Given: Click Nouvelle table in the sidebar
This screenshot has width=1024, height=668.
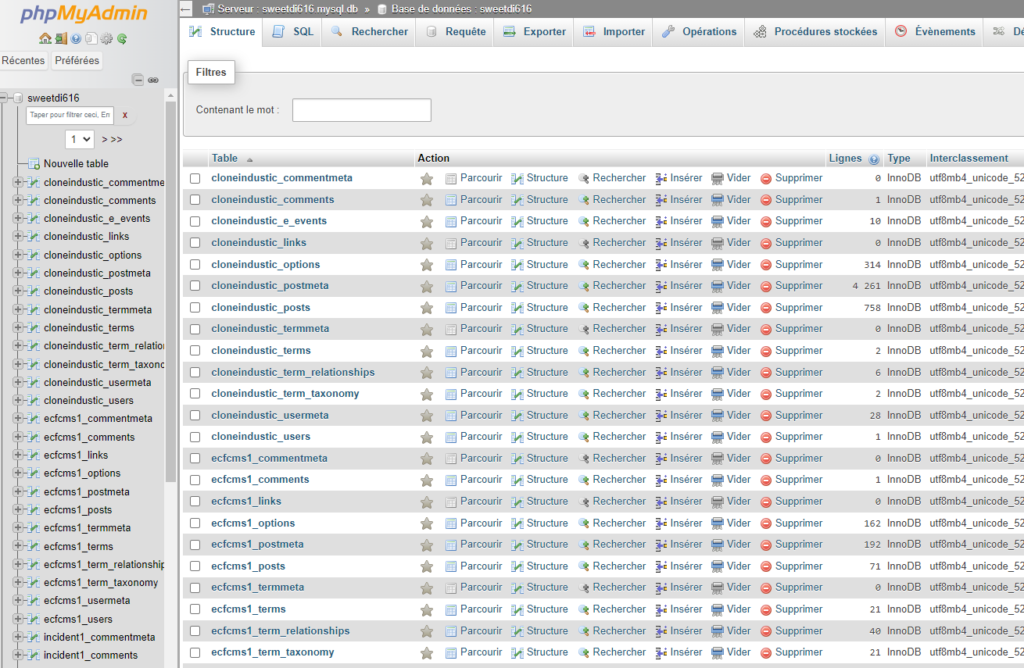Looking at the screenshot, I should click(x=76, y=164).
